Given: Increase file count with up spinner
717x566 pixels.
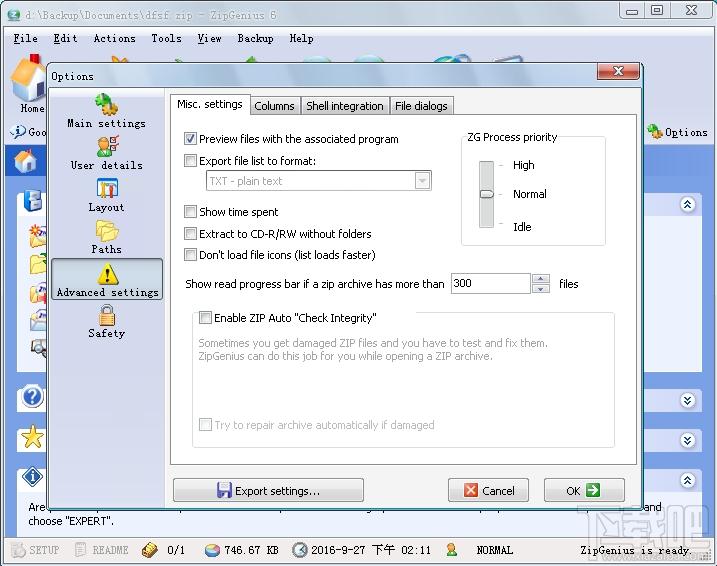Looking at the screenshot, I should (x=541, y=279).
